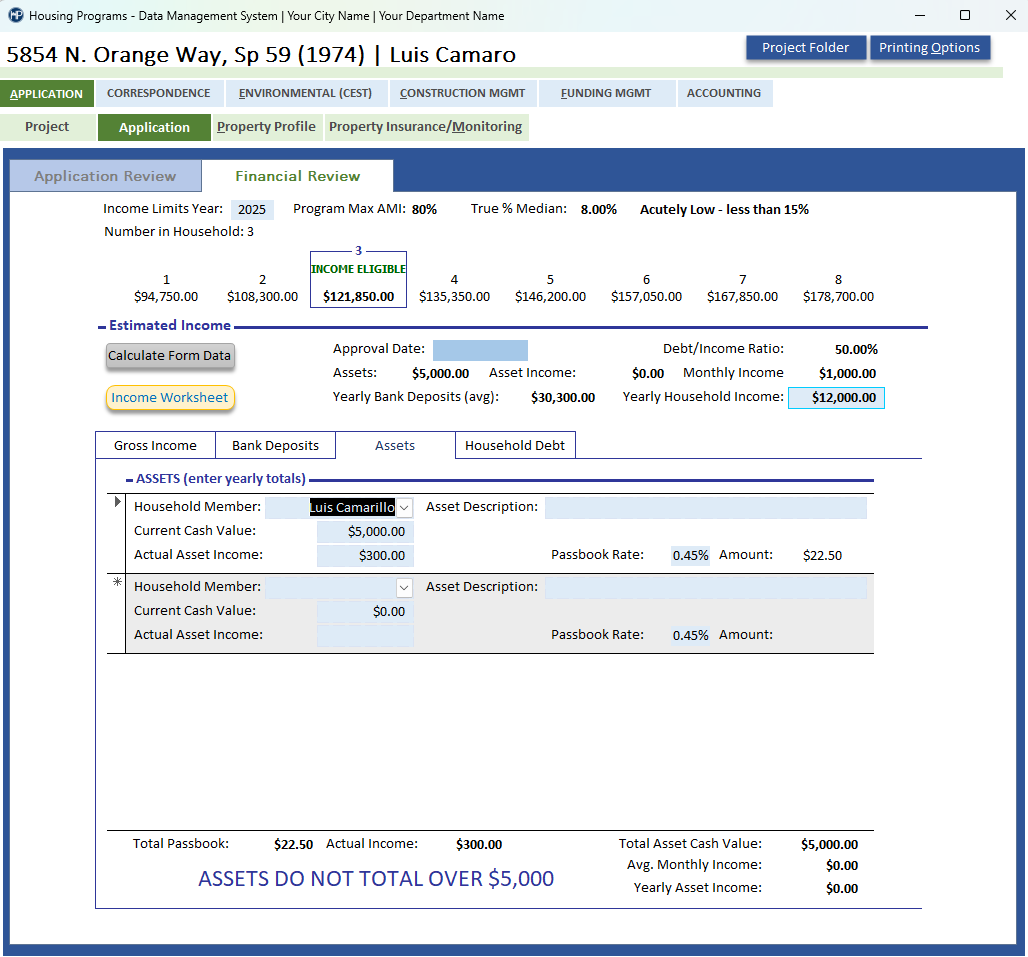
Task: Click new row Current Cash Value $0.00 field
Action: click(365, 612)
